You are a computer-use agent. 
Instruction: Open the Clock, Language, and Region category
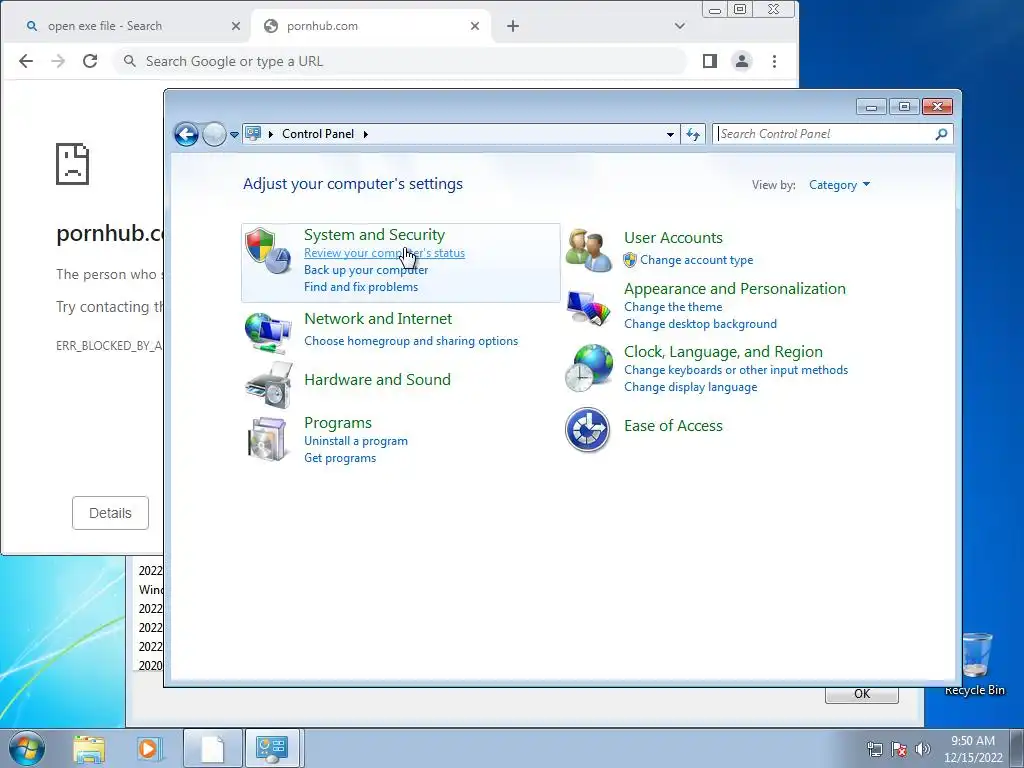point(723,351)
